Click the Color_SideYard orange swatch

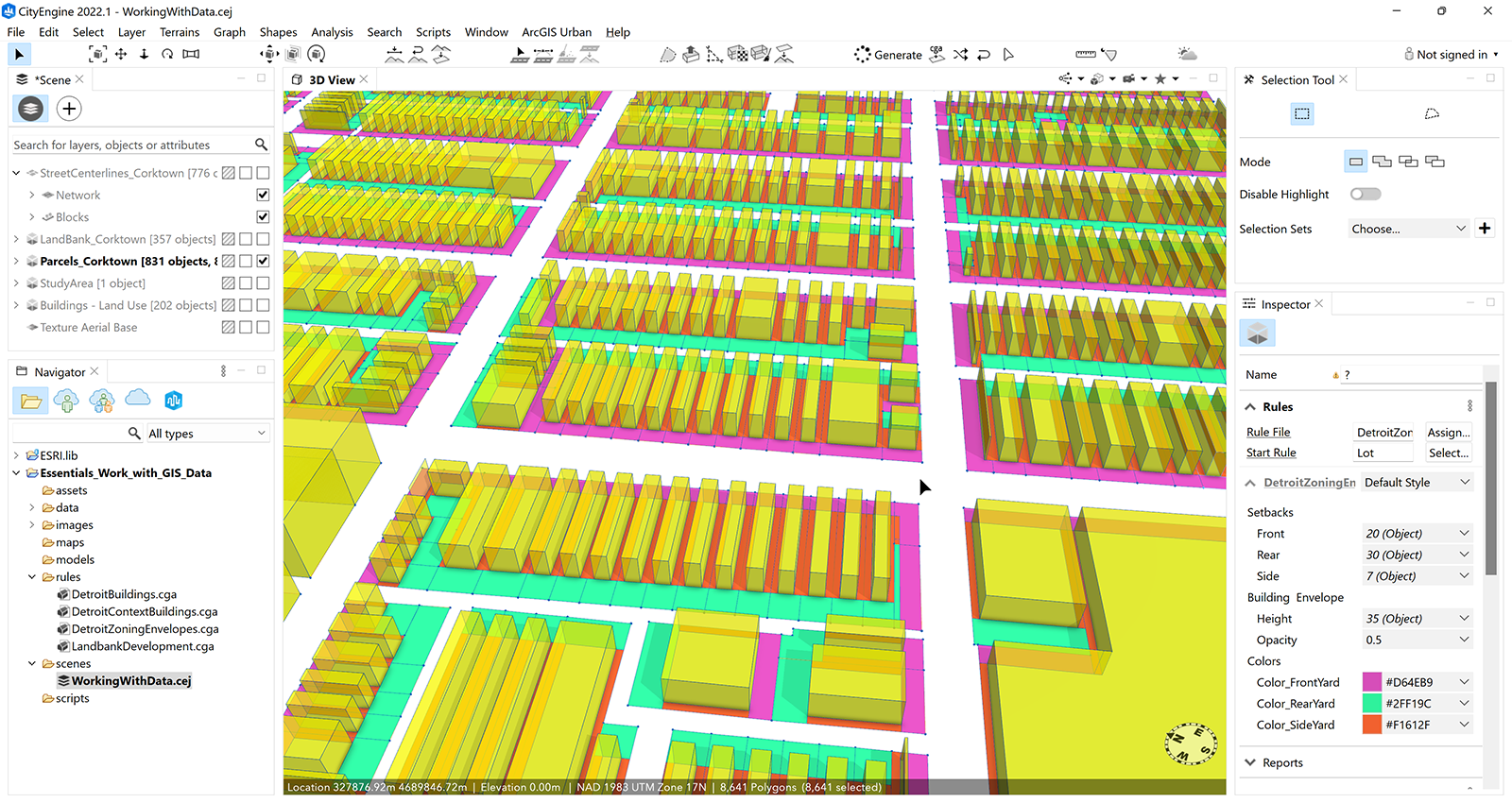pos(1372,726)
